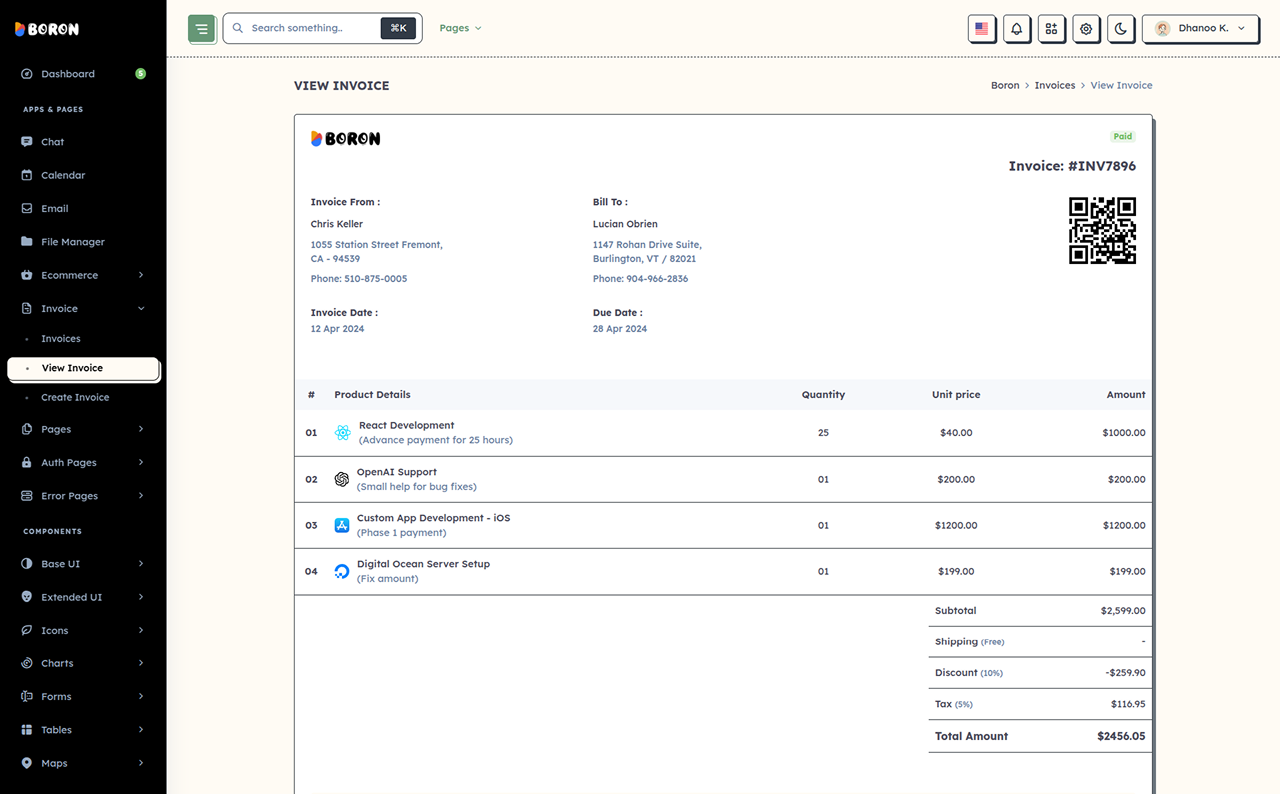Screen dimensions: 1280x794
Task: Toggle the sidebar with the hamburger menu button
Action: 202,29
